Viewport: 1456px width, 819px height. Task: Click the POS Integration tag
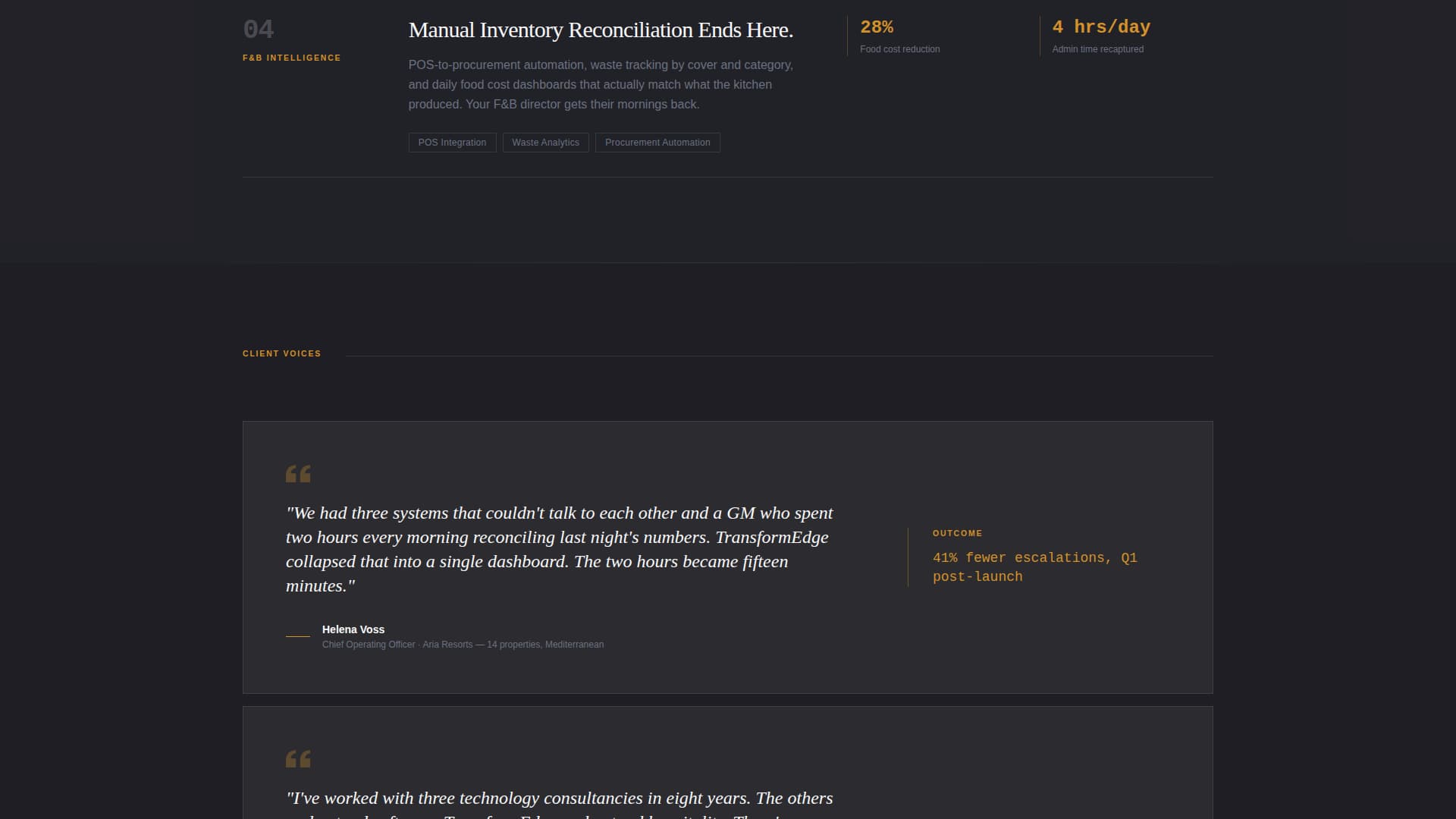(x=452, y=143)
